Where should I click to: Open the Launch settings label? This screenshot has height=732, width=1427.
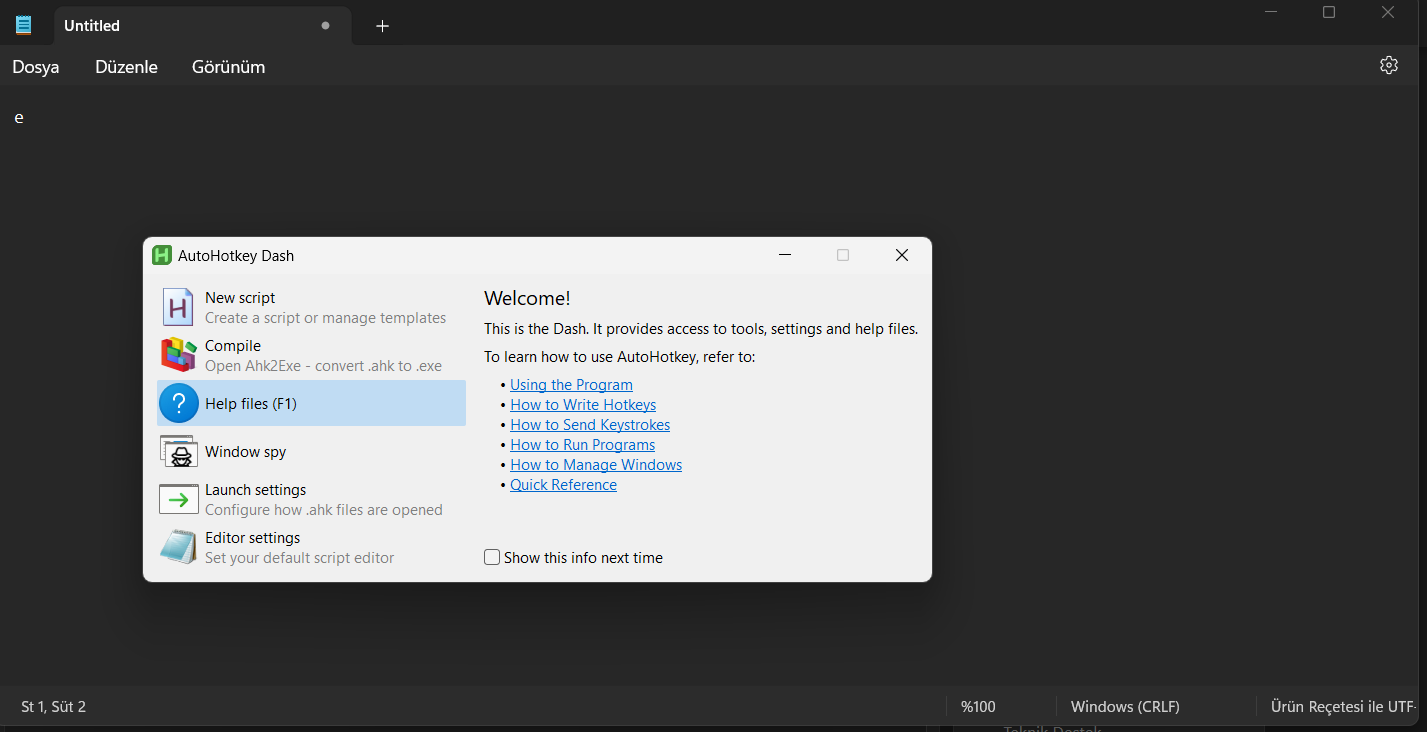[x=256, y=490]
